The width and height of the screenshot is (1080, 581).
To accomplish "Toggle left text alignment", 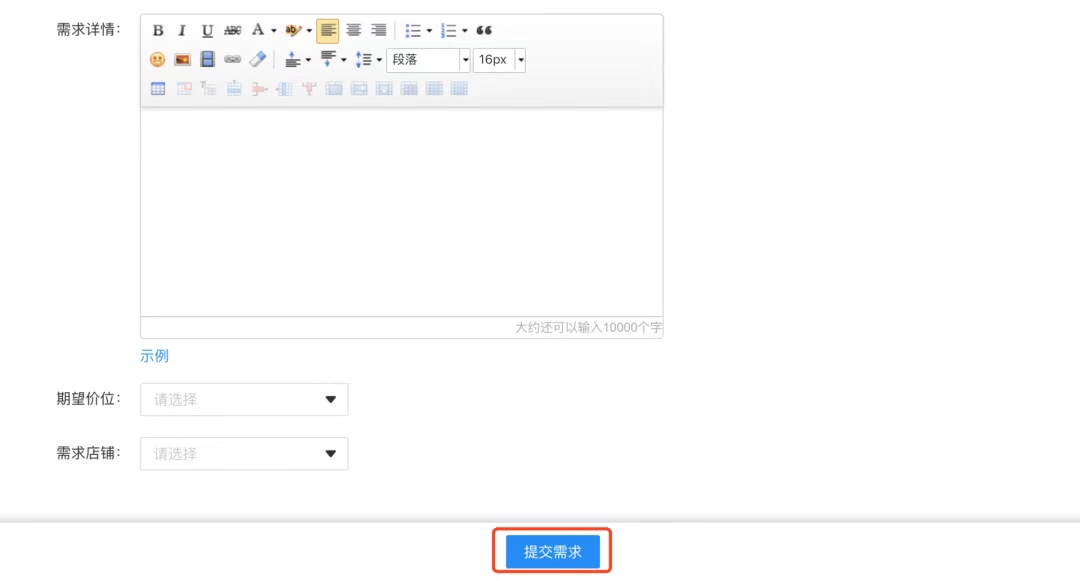I will click(328, 30).
